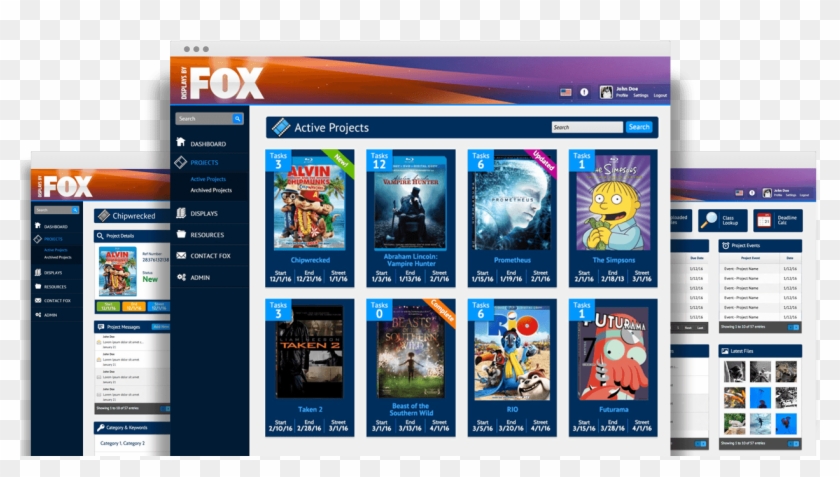Click John Doe avatar in center window header
Image resolution: width=840 pixels, height=477 pixels.
pyautogui.click(x=606, y=92)
